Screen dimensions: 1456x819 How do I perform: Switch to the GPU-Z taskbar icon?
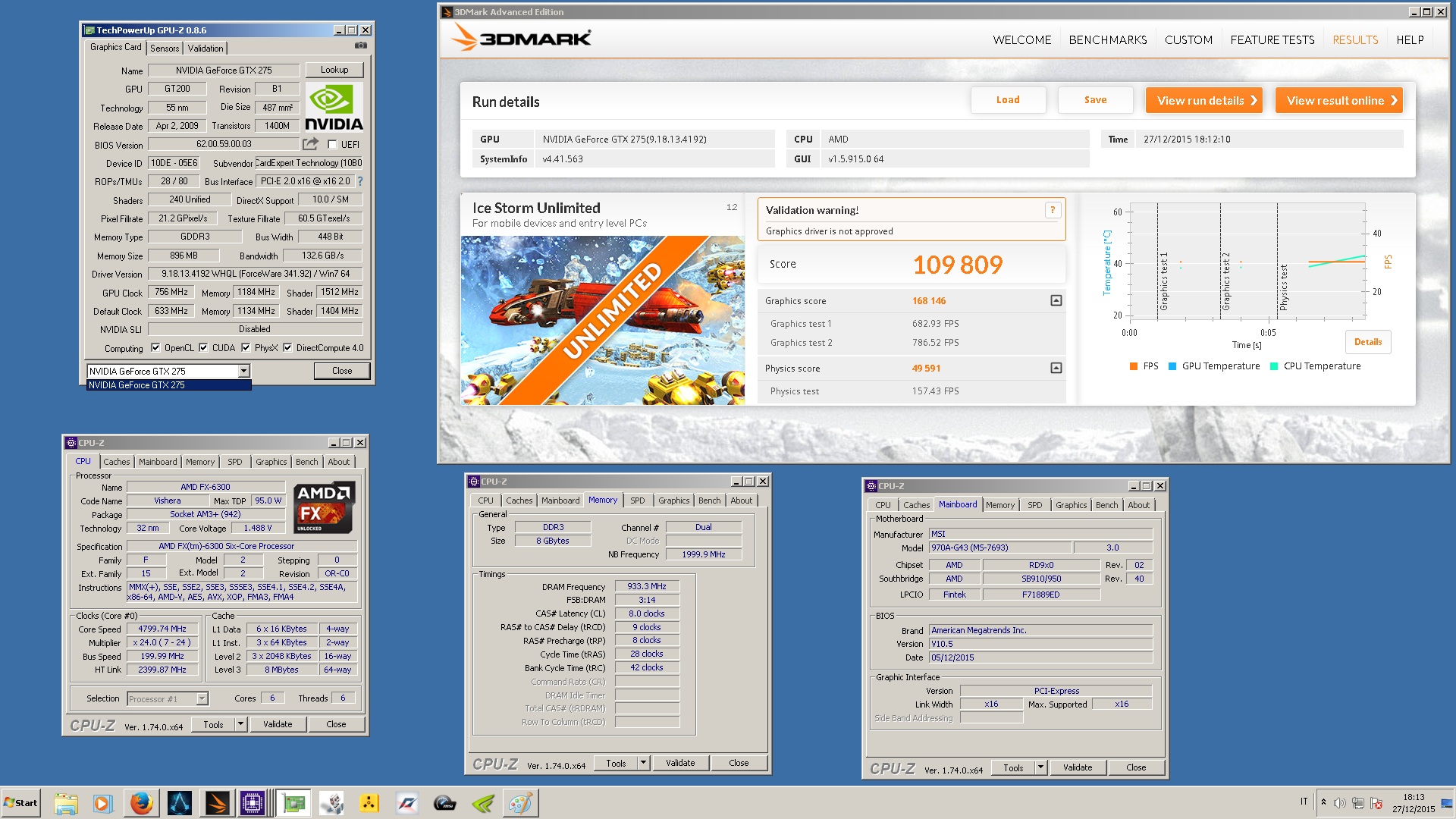pos(293,803)
